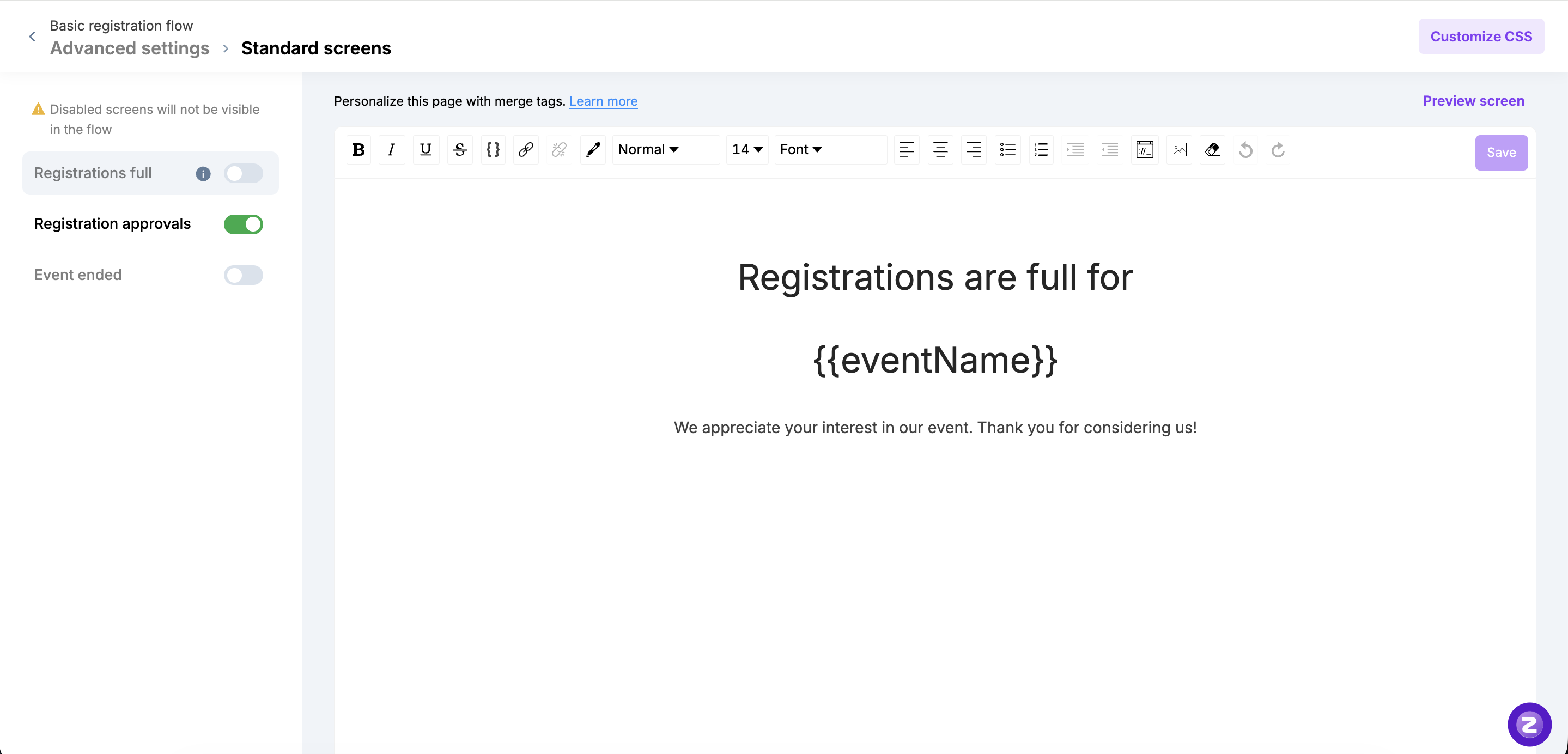1568x754 pixels.
Task: Turn on the Event ended toggle
Action: click(243, 275)
